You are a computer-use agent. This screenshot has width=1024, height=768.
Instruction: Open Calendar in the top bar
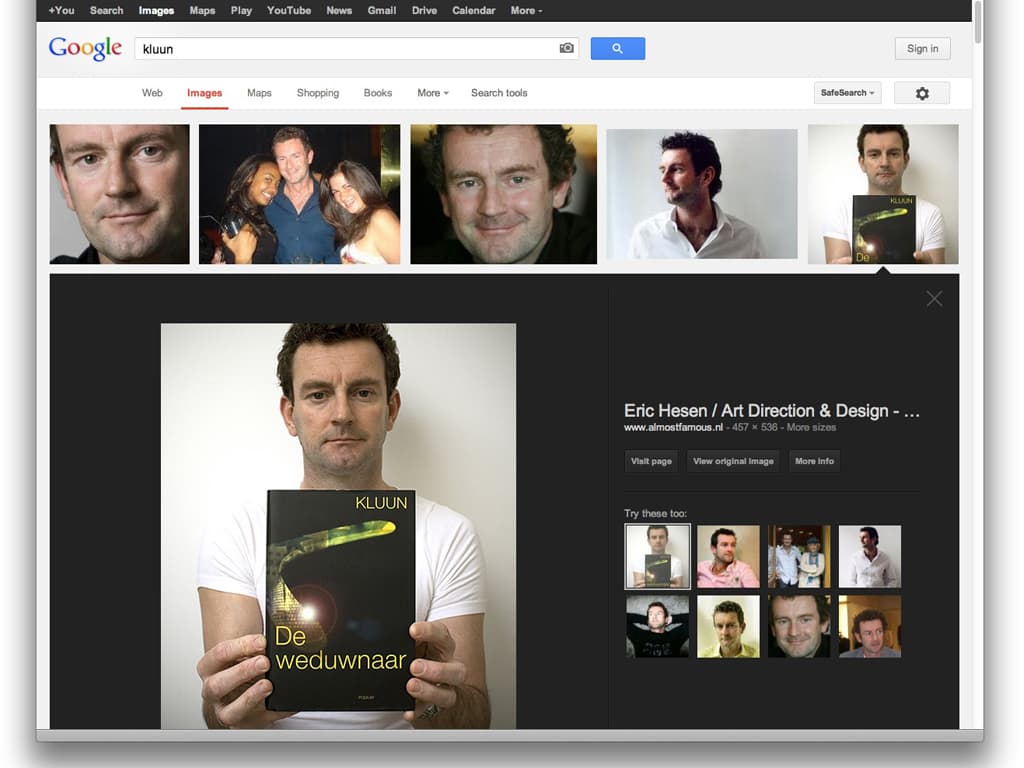[x=473, y=10]
